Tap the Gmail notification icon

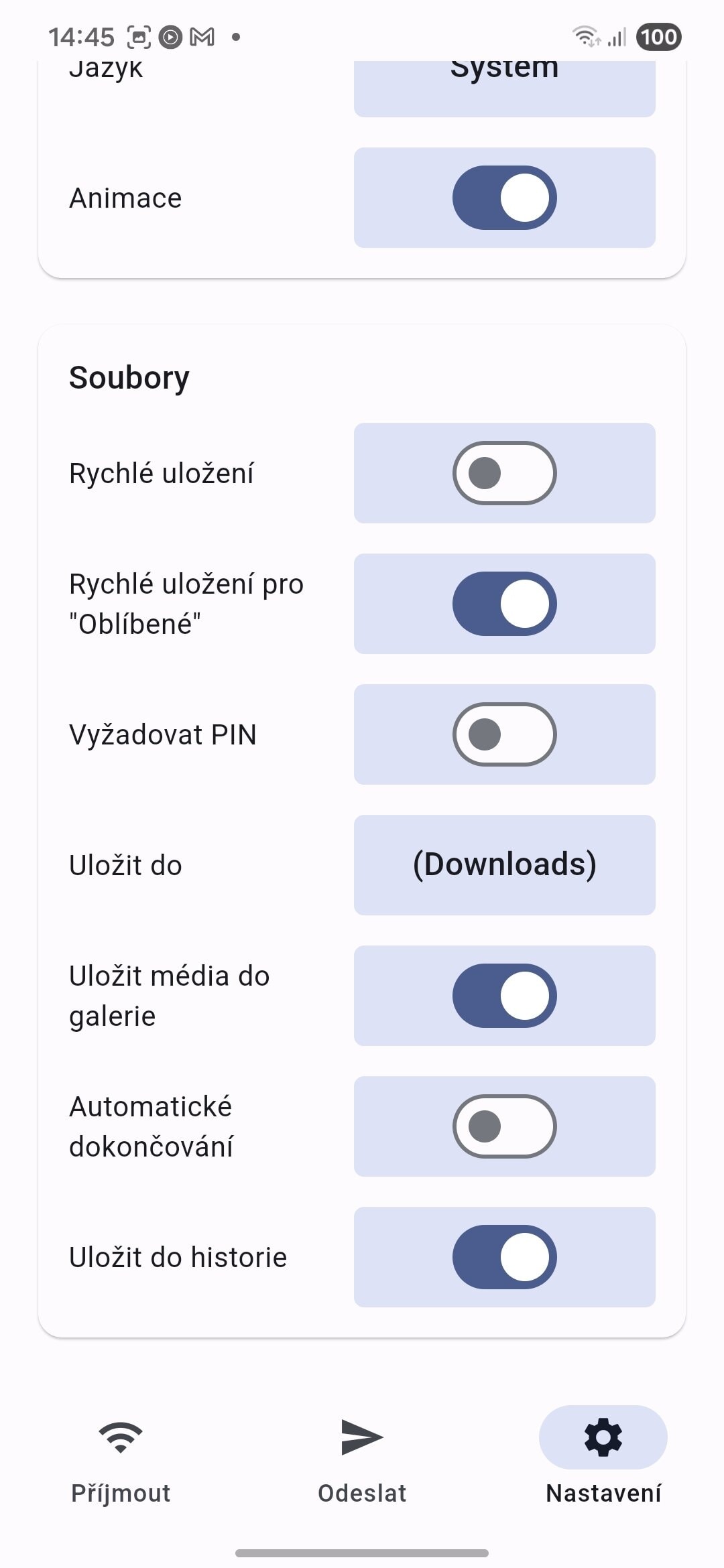[202, 37]
